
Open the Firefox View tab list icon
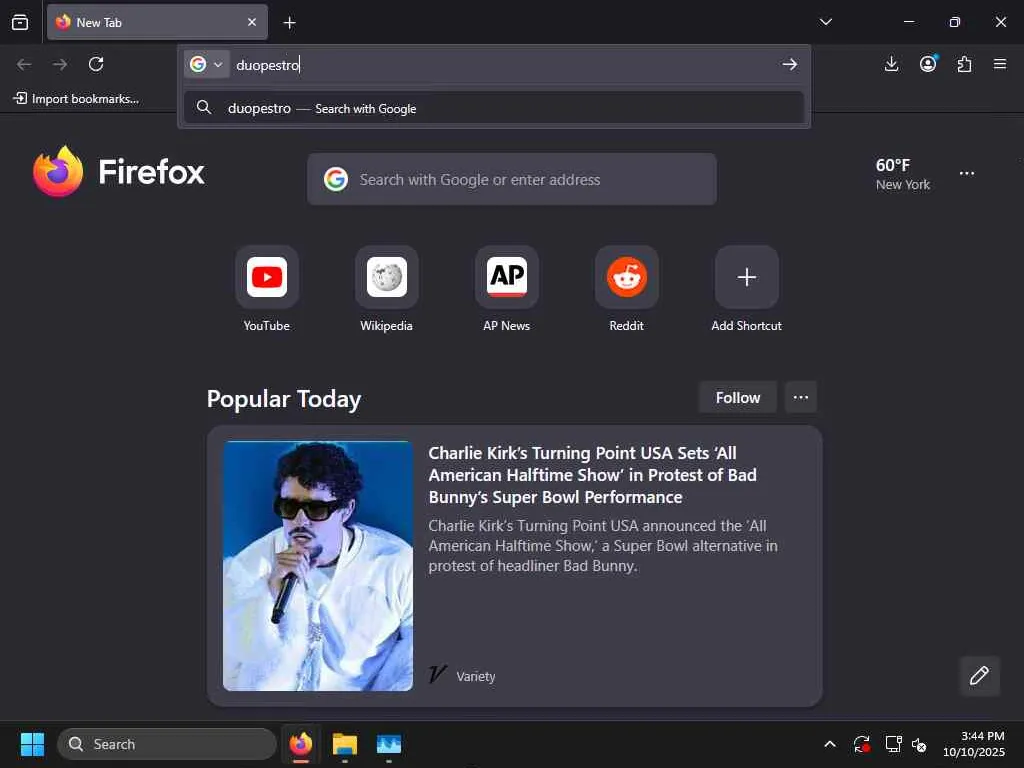point(20,22)
